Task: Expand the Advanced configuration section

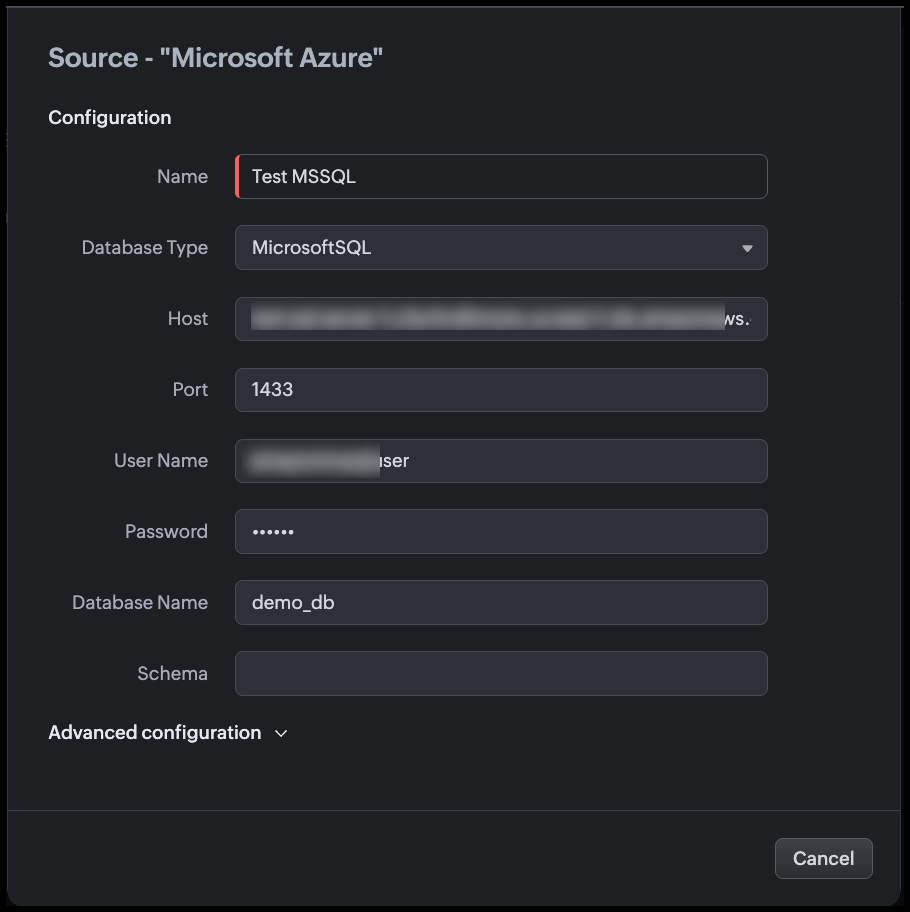Action: pyautogui.click(x=155, y=733)
